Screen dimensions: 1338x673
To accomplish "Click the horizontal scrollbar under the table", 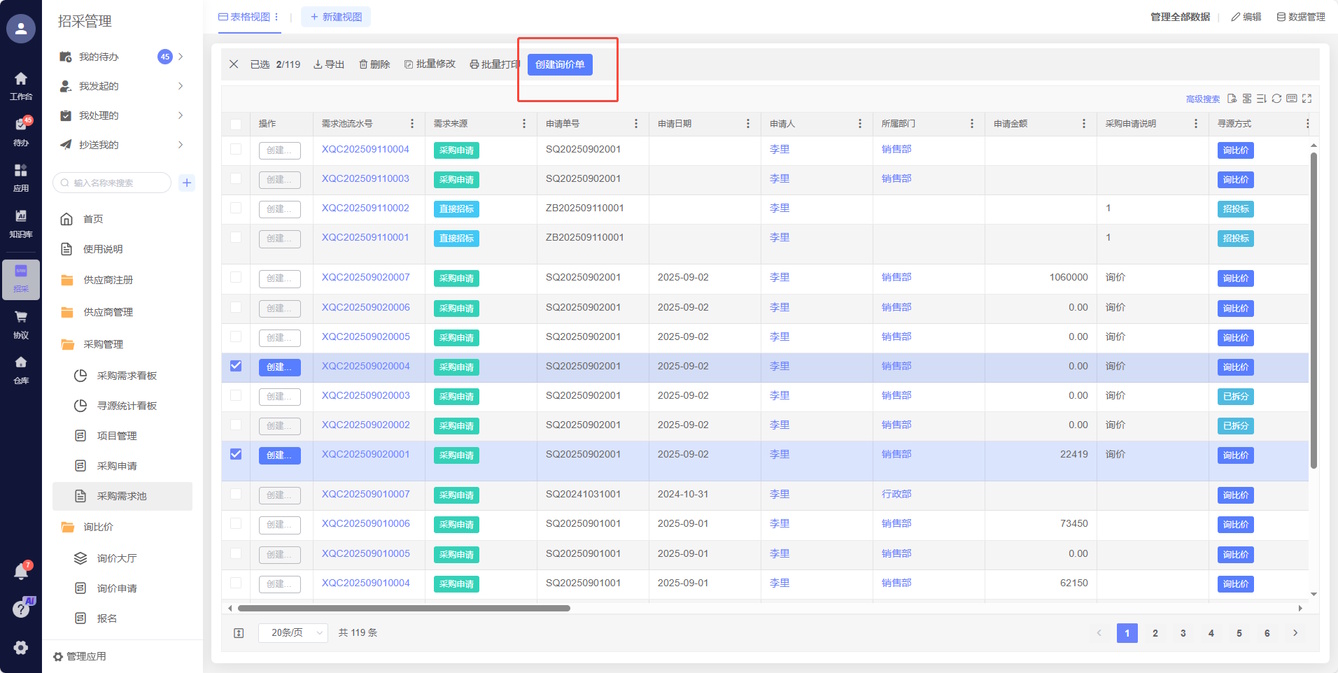I will coord(403,608).
